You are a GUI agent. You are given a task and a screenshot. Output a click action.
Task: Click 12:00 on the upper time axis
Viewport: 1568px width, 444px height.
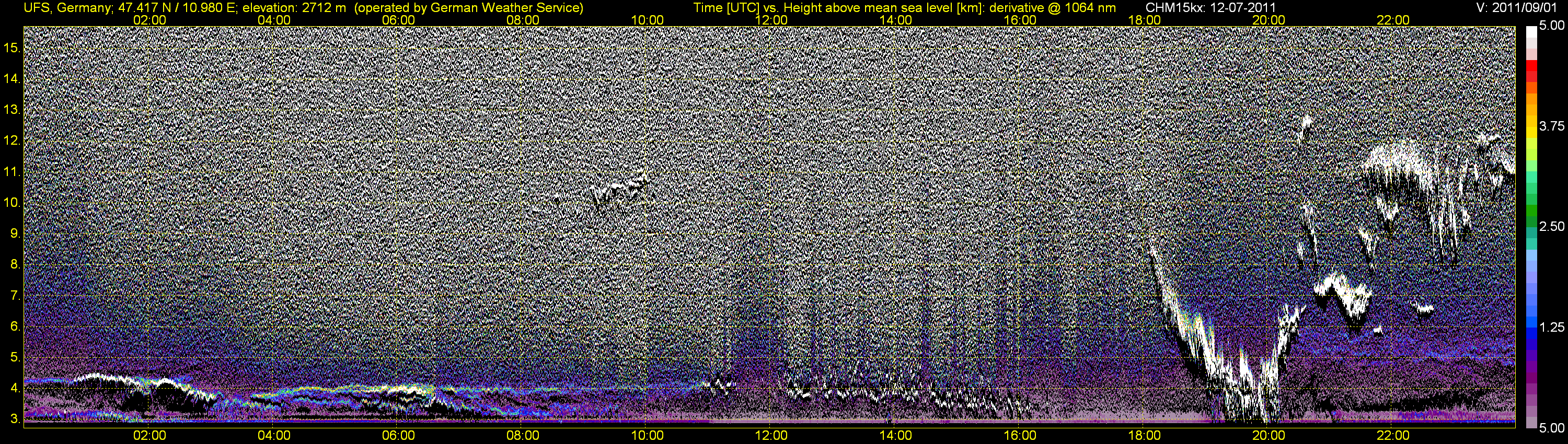pyautogui.click(x=771, y=20)
